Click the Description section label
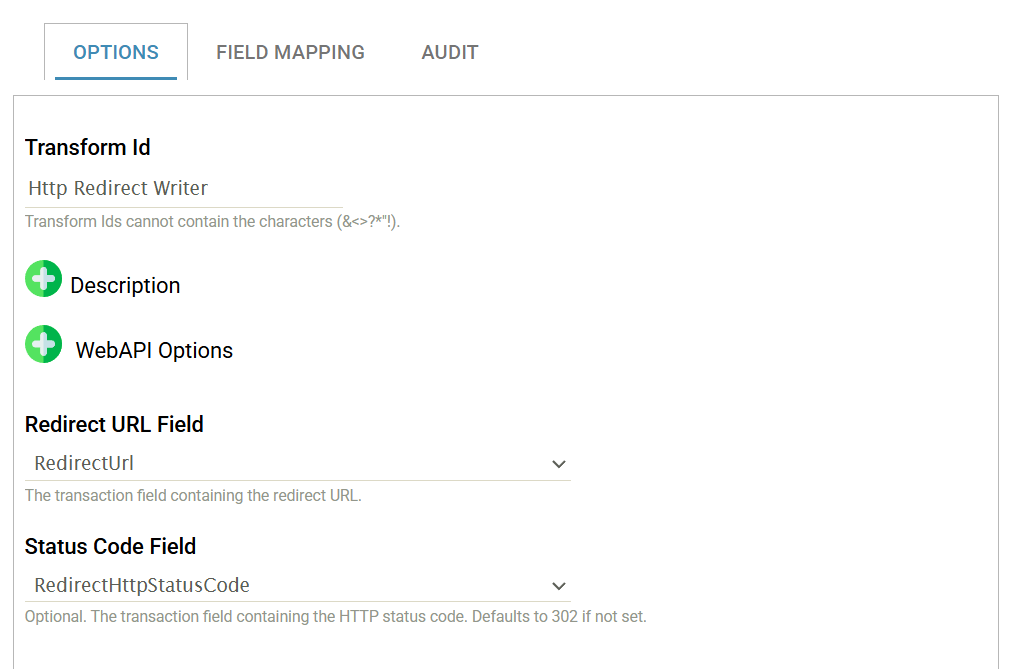This screenshot has height=669, width=1013. click(125, 285)
